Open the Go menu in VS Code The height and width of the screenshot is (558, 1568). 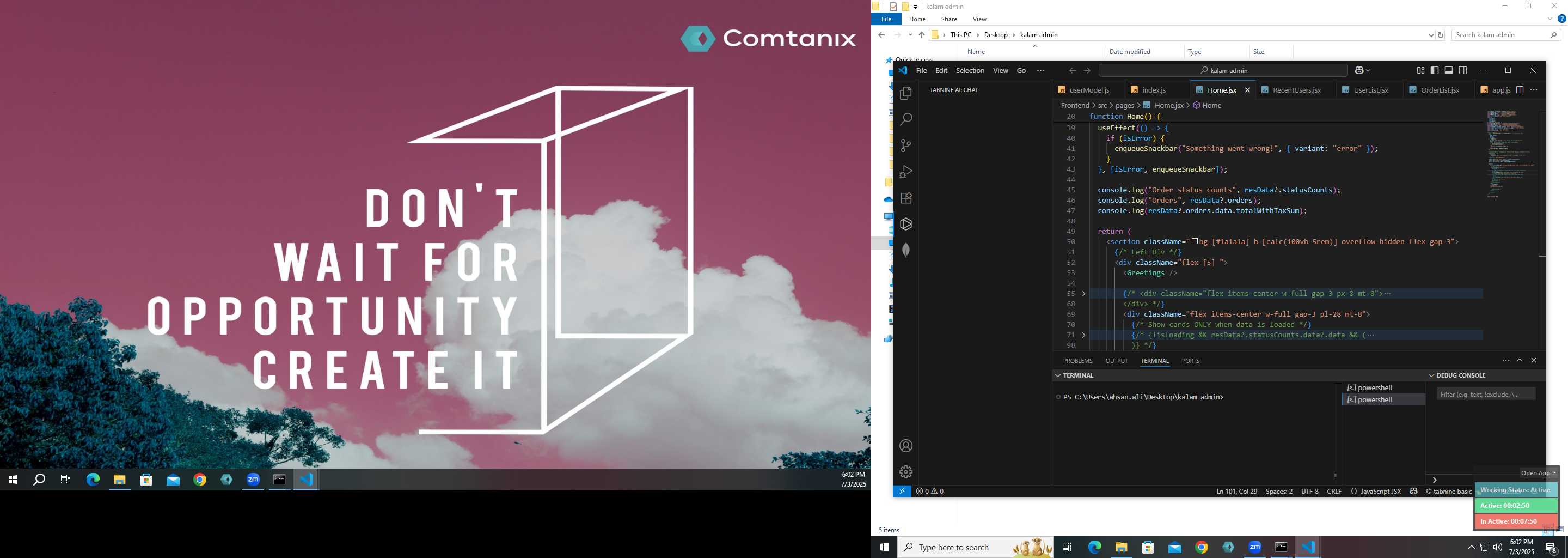point(1021,71)
